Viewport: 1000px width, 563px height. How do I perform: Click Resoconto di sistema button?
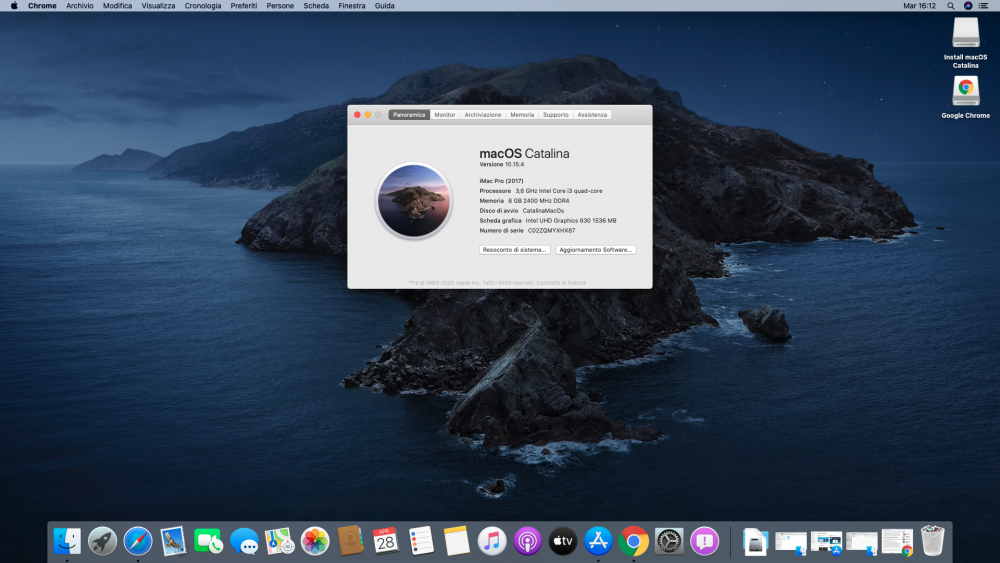[x=514, y=250]
